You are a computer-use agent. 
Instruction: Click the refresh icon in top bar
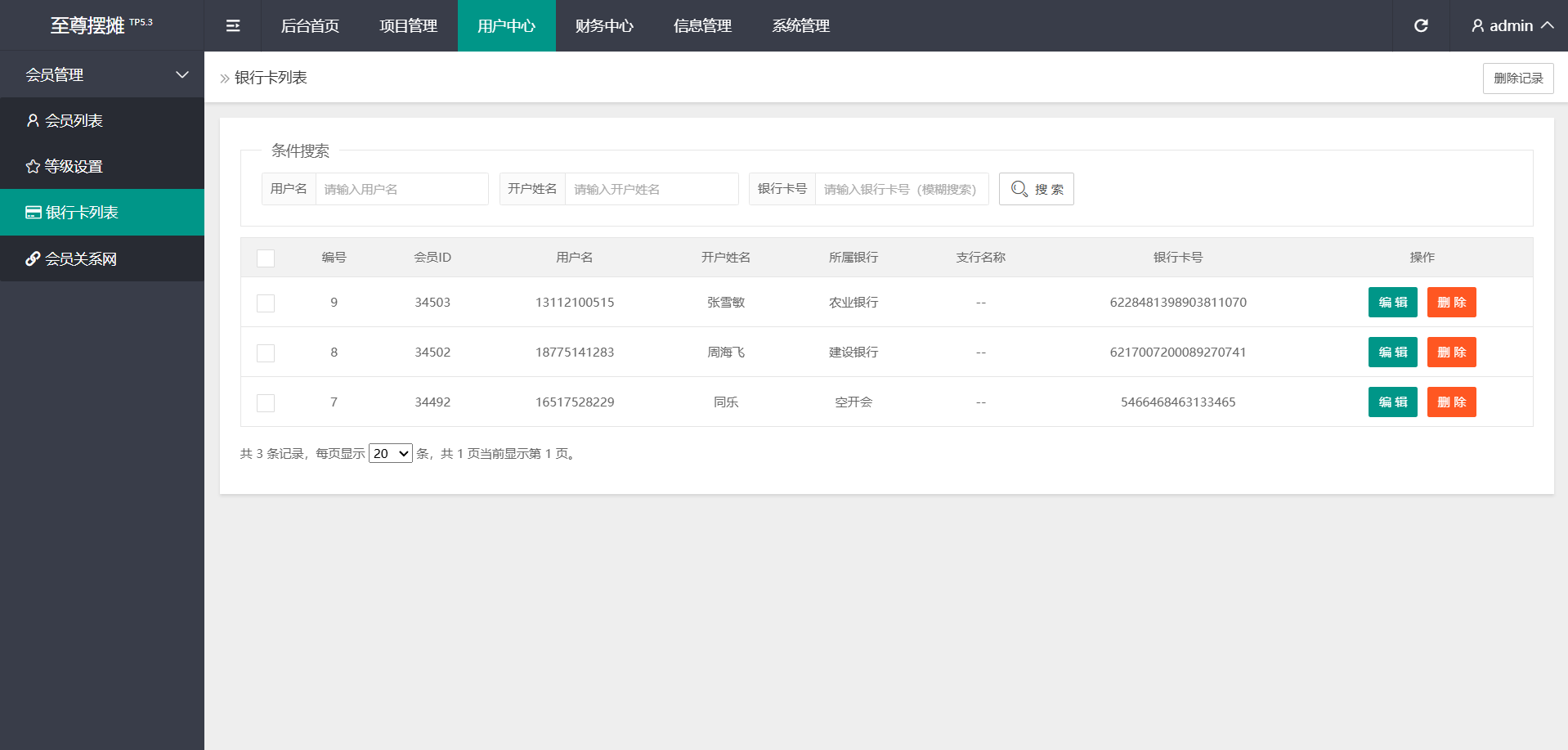click(1421, 26)
